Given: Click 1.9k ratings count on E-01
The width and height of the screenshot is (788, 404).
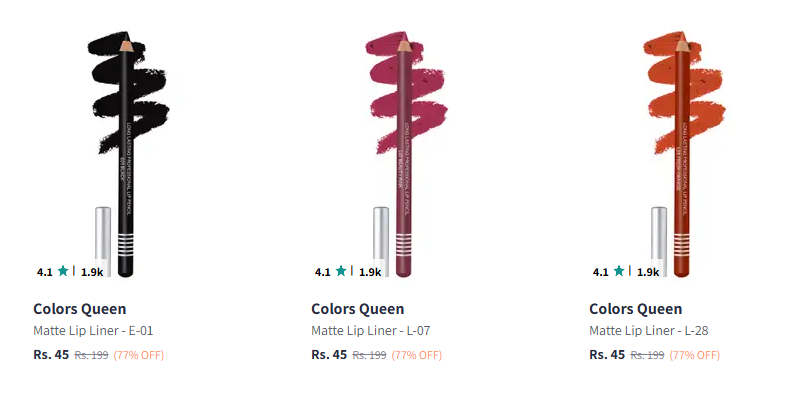Looking at the screenshot, I should (92, 272).
